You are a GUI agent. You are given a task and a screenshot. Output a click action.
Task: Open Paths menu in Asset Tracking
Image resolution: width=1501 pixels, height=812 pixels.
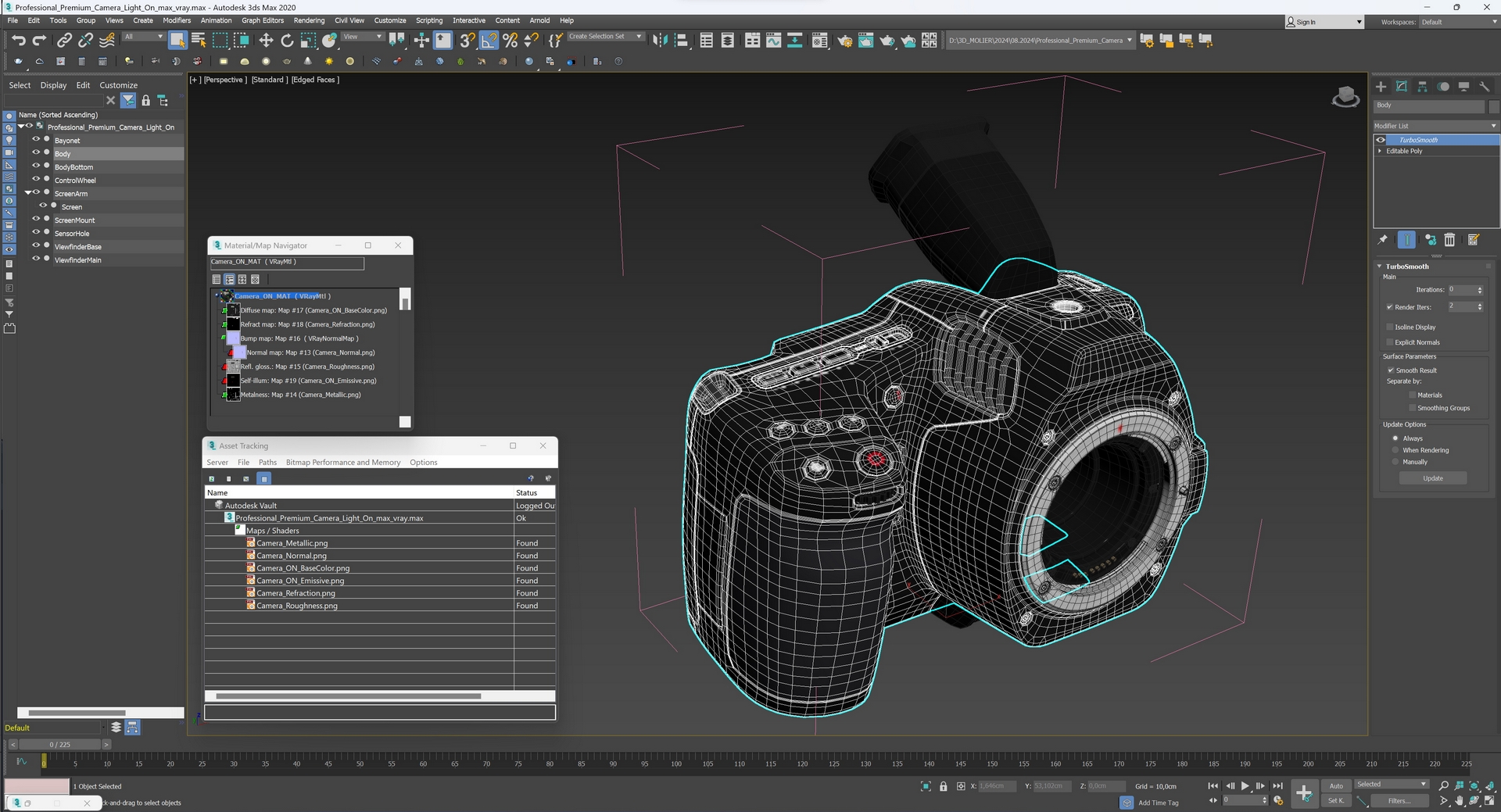(x=267, y=462)
